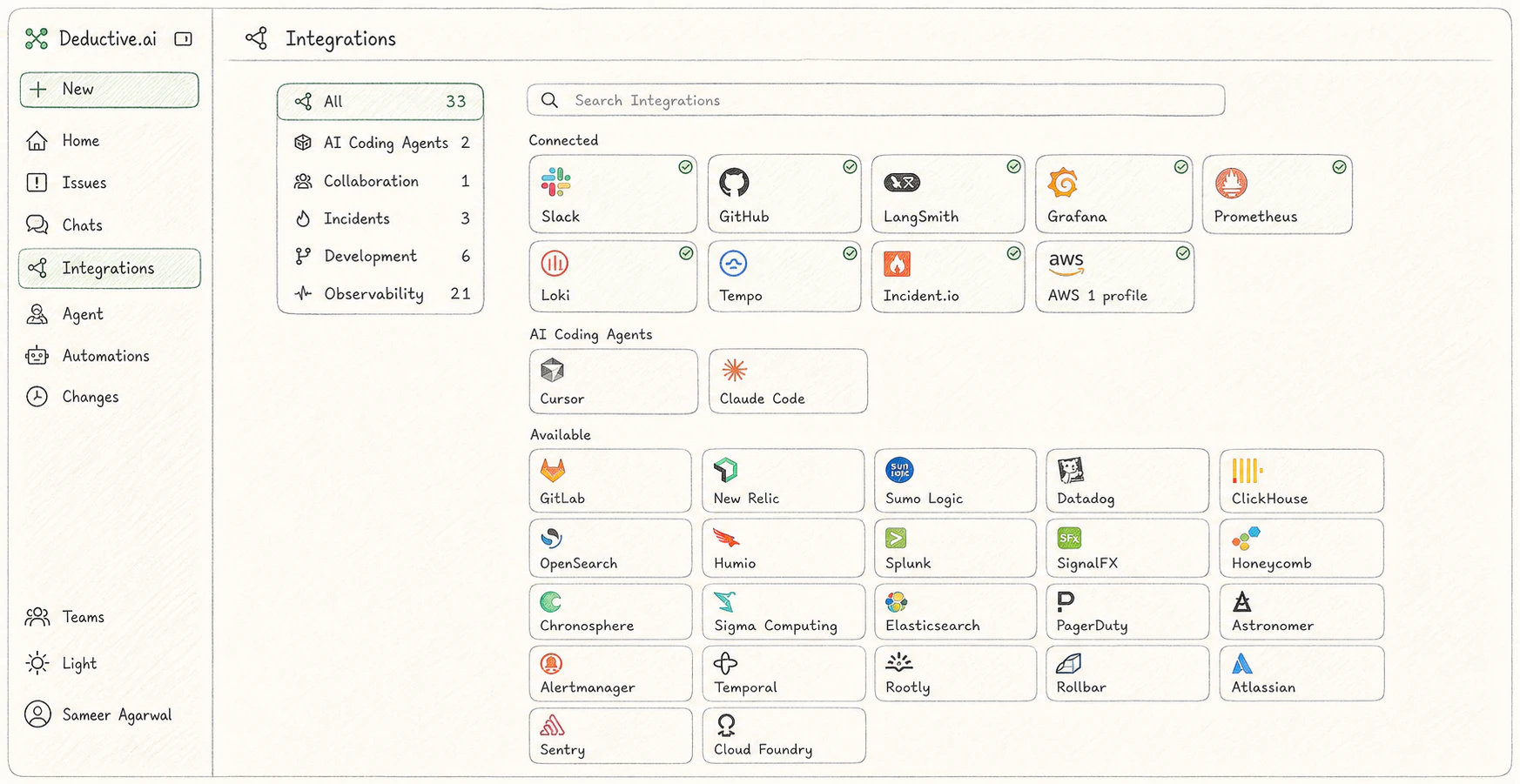Open the Temporal integration card
The width and height of the screenshot is (1520, 784).
(x=784, y=673)
